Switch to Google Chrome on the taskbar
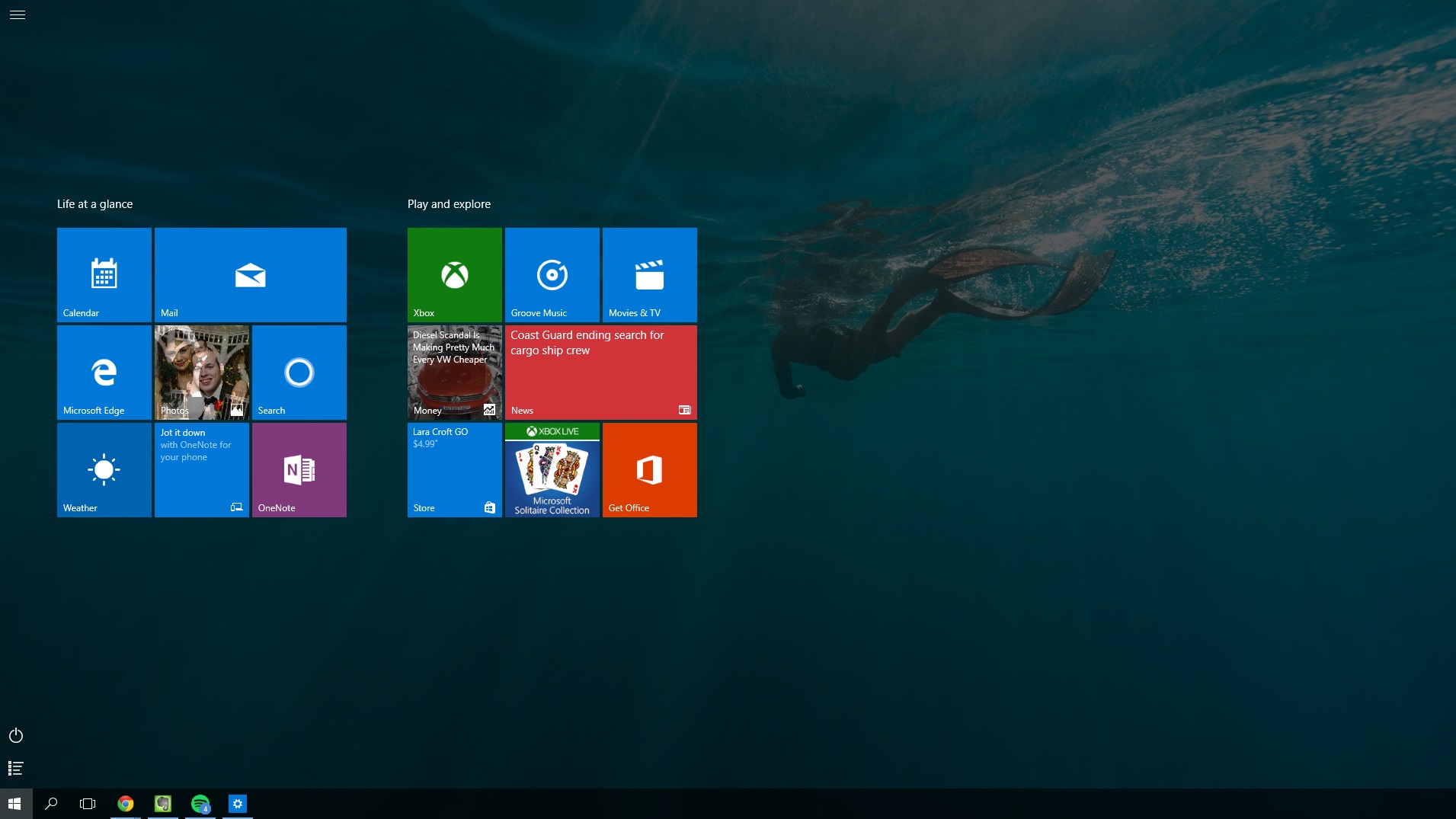1456x819 pixels. tap(126, 804)
